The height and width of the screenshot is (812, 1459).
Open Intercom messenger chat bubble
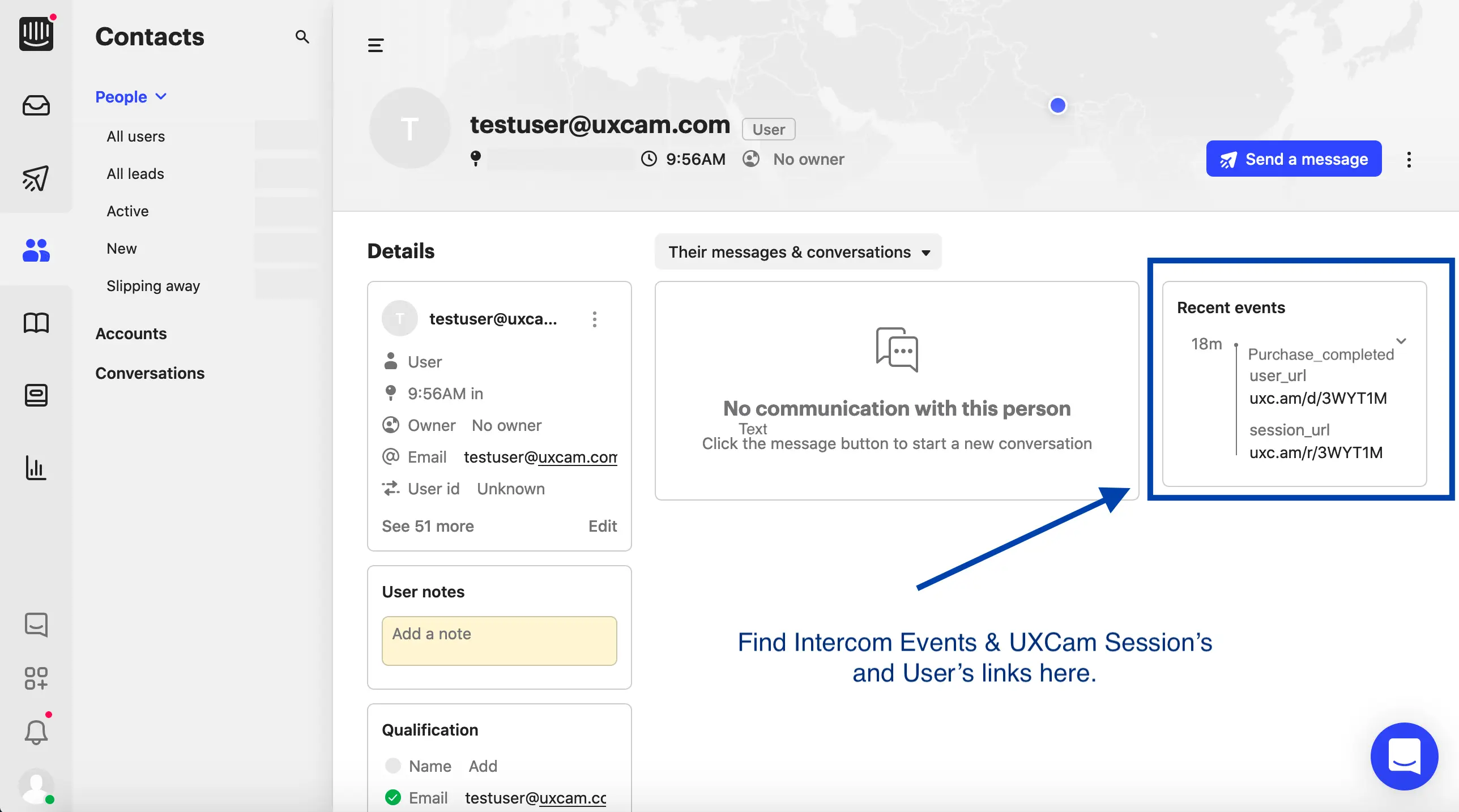[x=1404, y=756]
